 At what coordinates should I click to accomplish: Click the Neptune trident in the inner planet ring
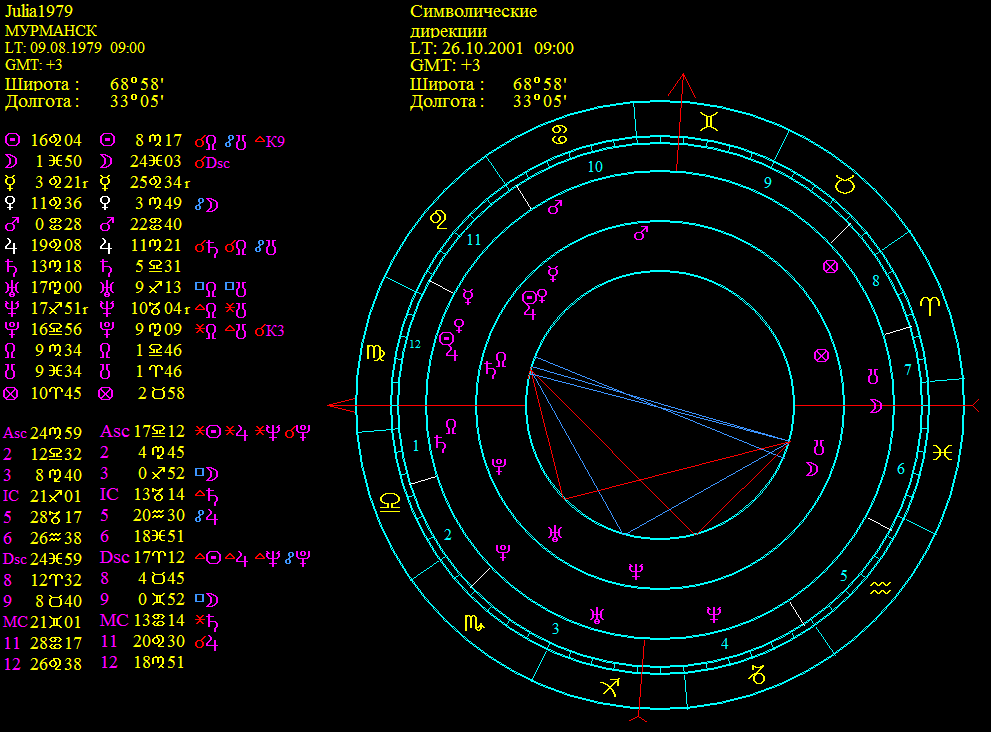pyautogui.click(x=636, y=571)
